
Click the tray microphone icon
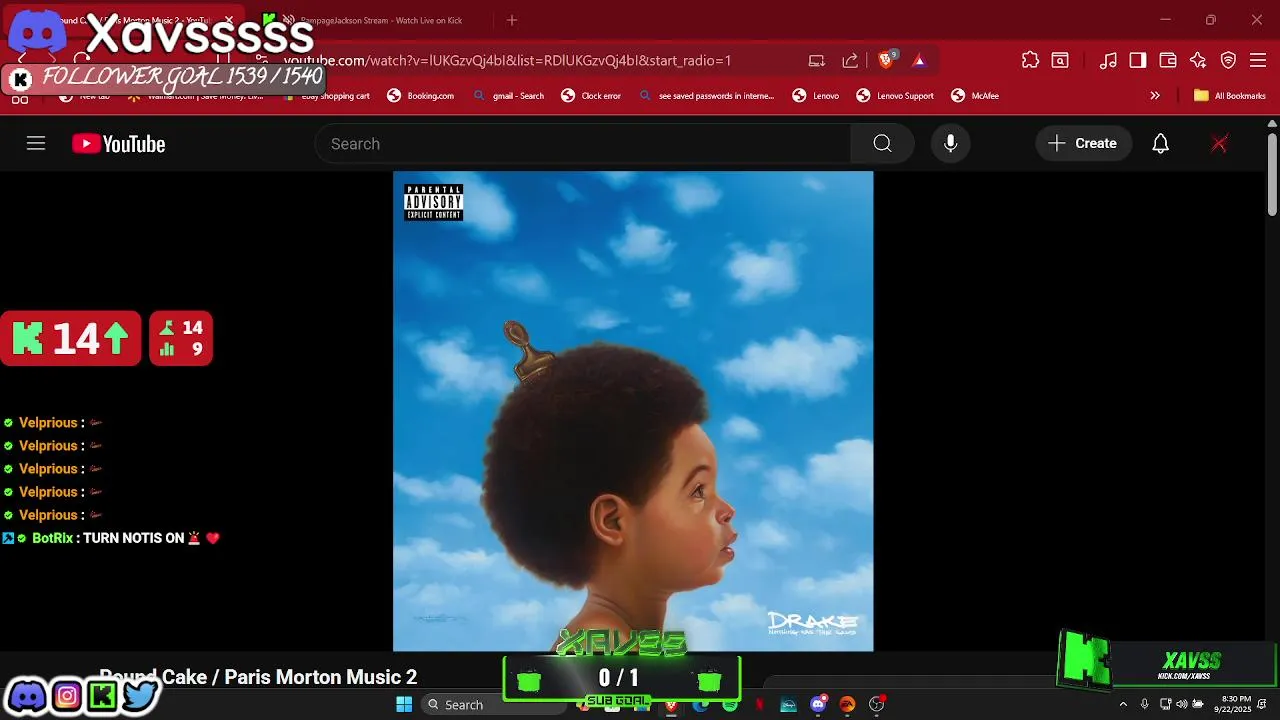pos(1144,704)
